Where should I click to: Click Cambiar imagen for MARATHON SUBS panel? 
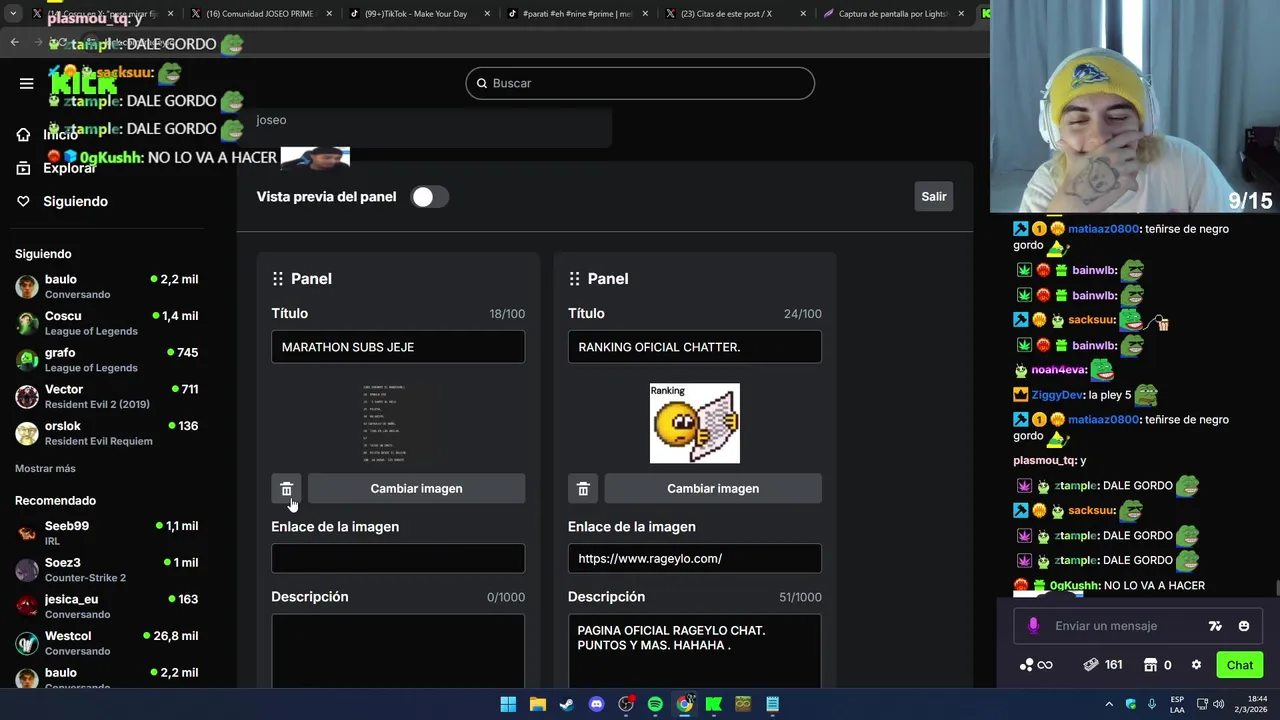[416, 488]
